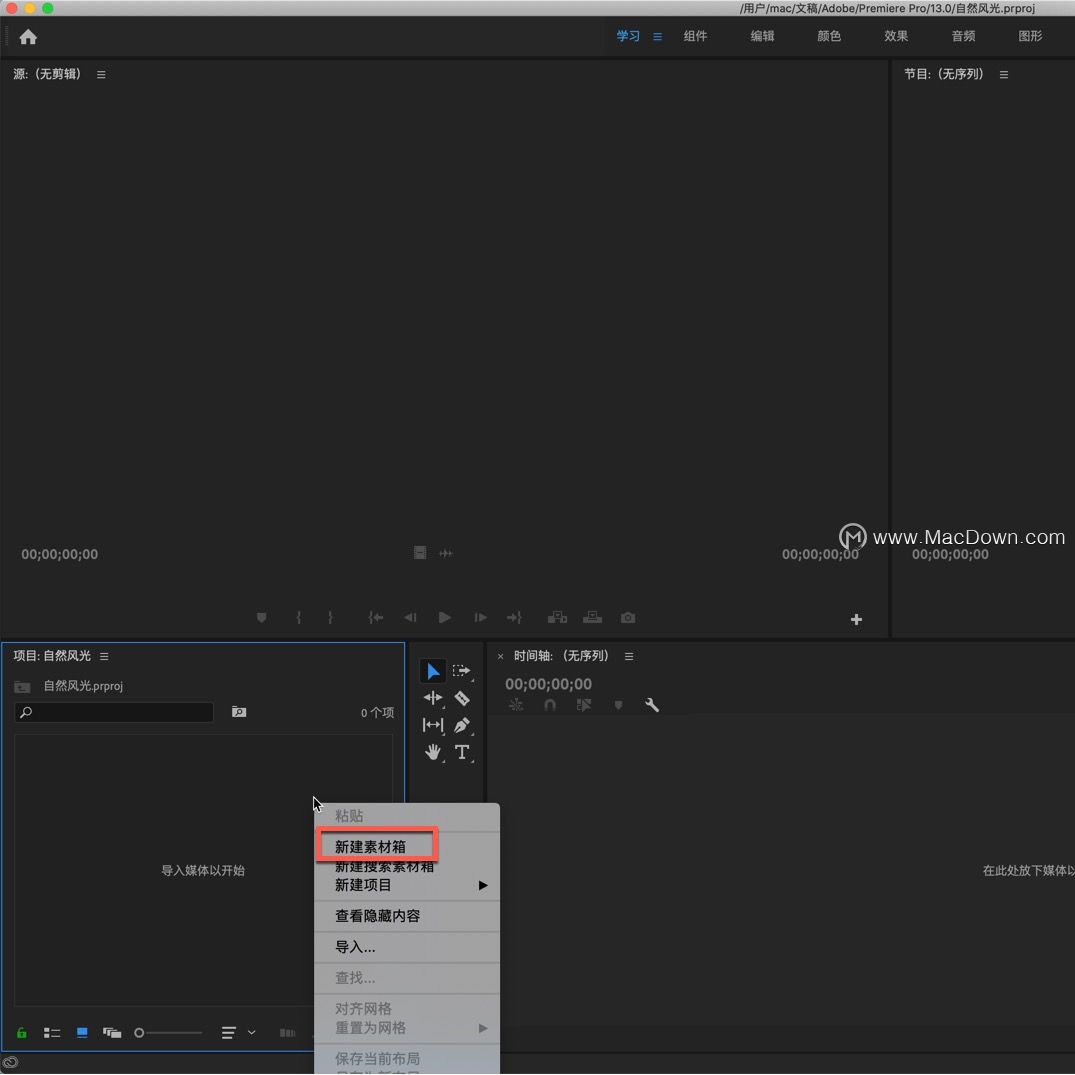Toggle Snap magnet in timeline

(x=550, y=705)
